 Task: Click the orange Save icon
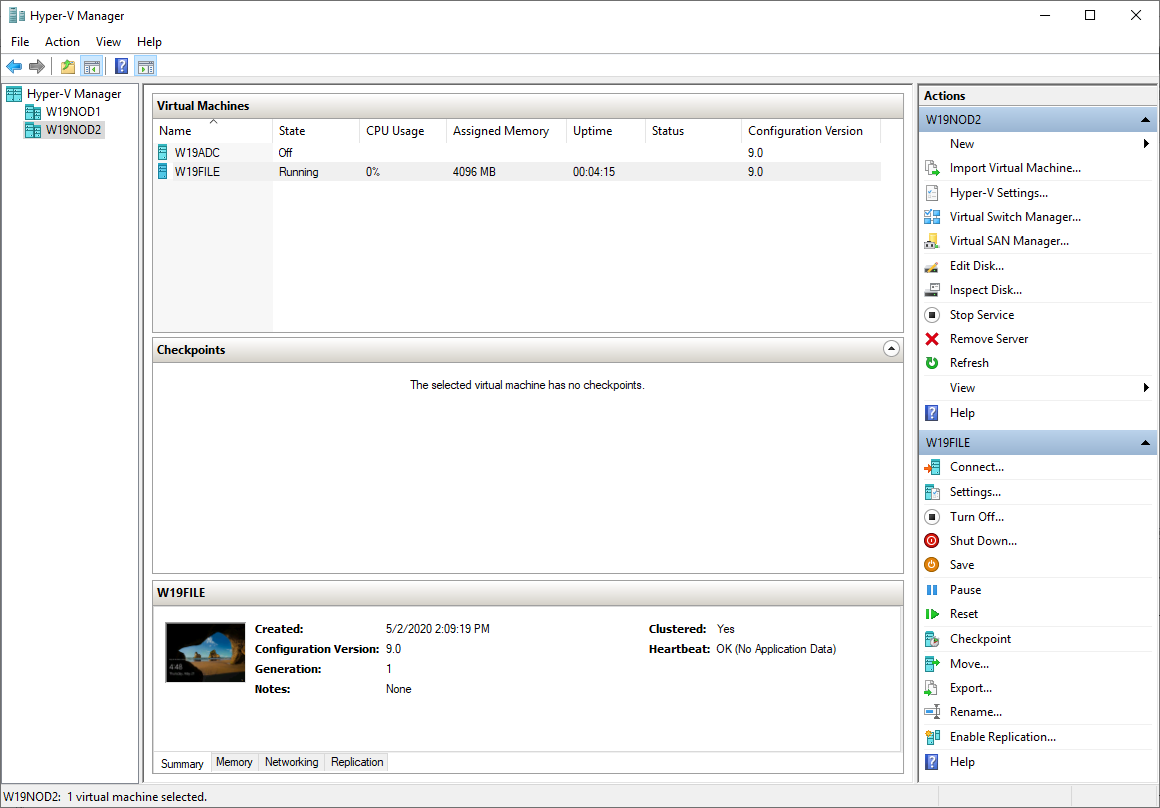932,565
